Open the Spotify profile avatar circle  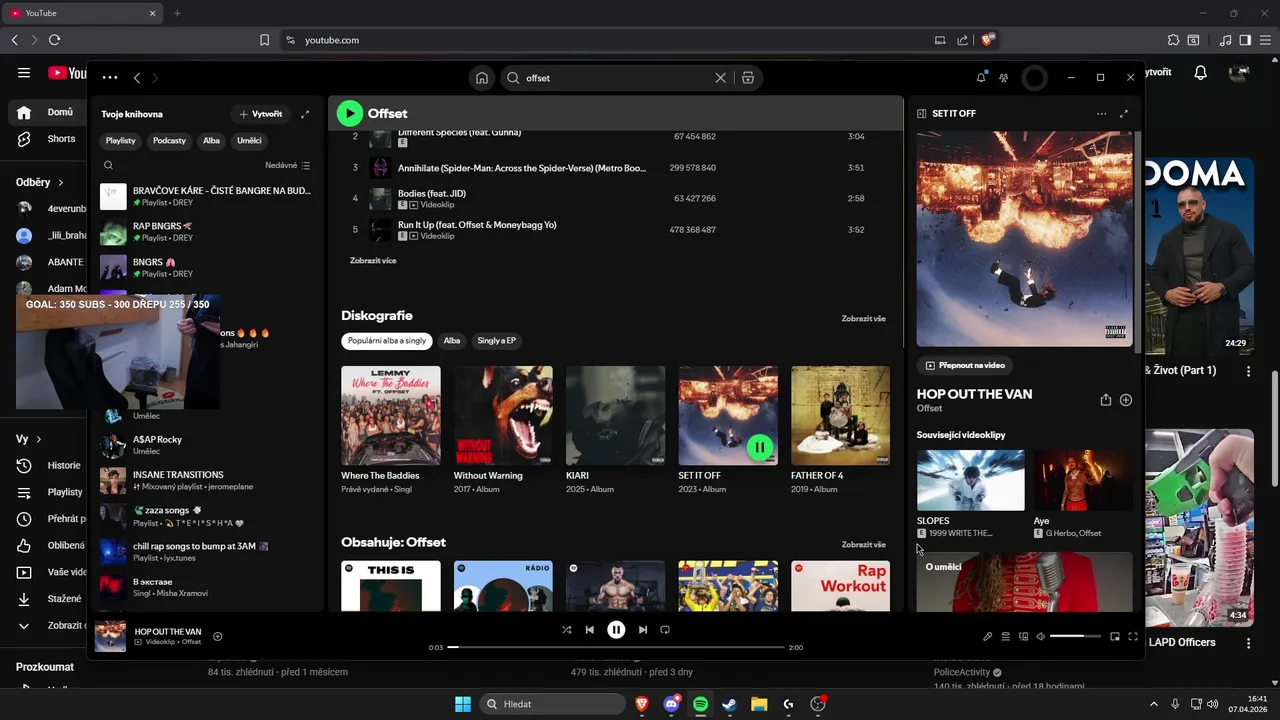1035,78
